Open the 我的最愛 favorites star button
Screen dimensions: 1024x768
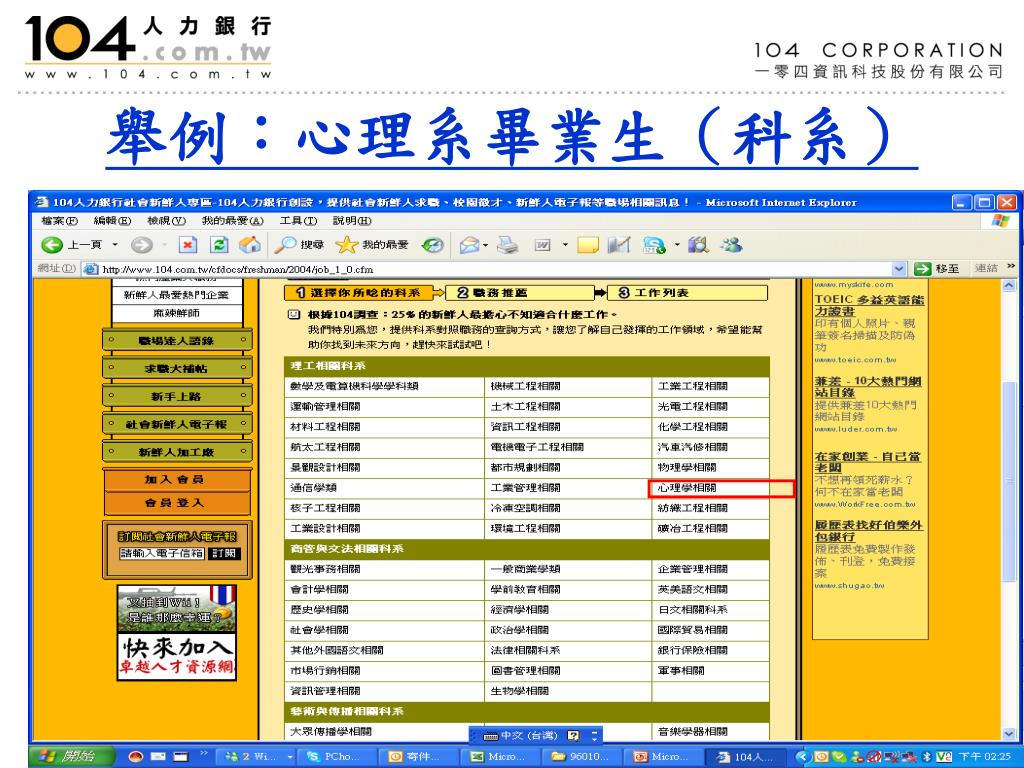(372, 245)
